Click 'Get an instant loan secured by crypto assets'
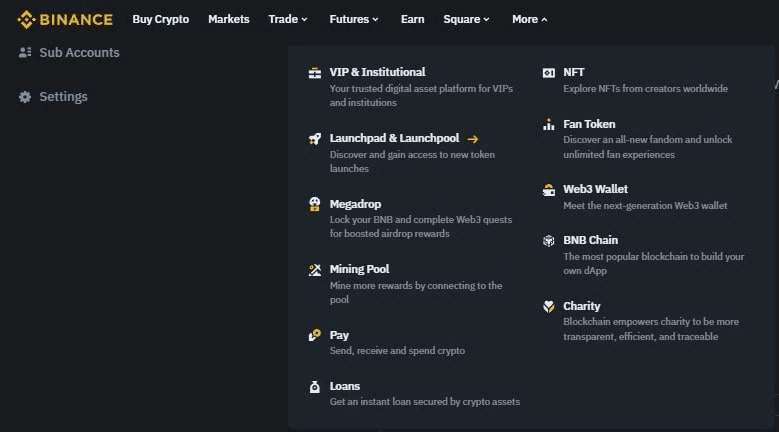 click(425, 402)
